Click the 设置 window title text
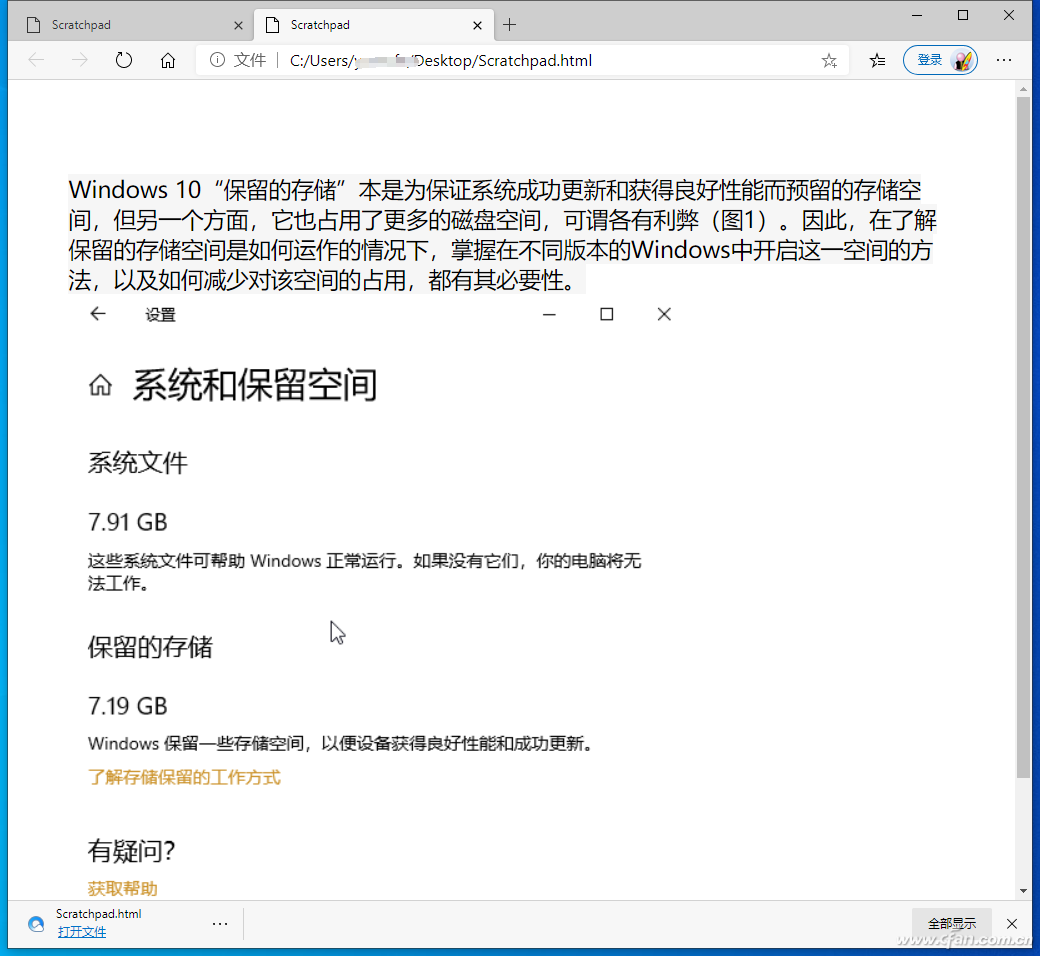 pyautogui.click(x=161, y=314)
